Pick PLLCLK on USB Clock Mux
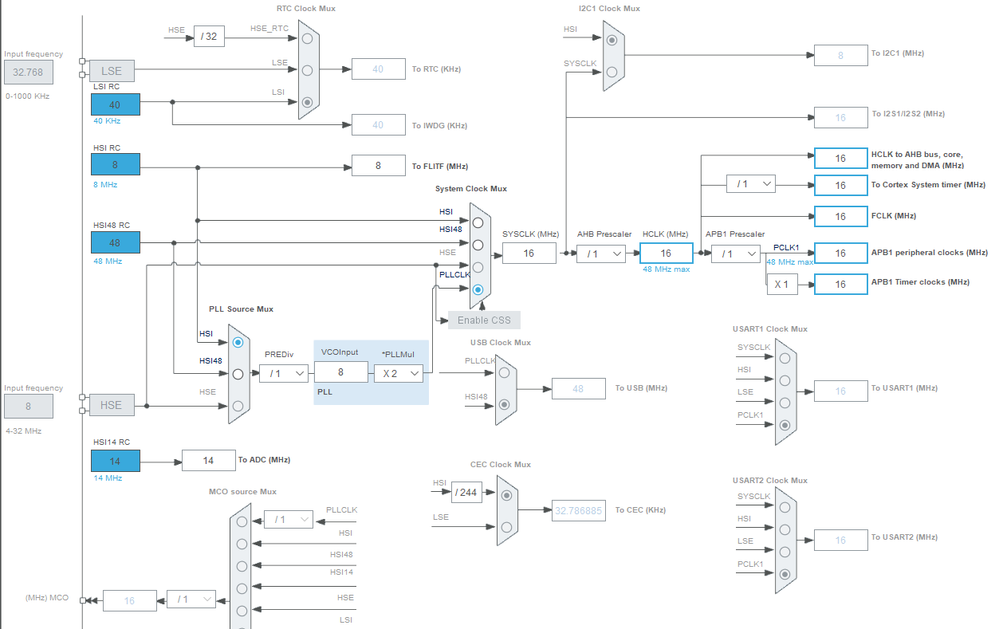This screenshot has height=629, width=999. pyautogui.click(x=504, y=373)
